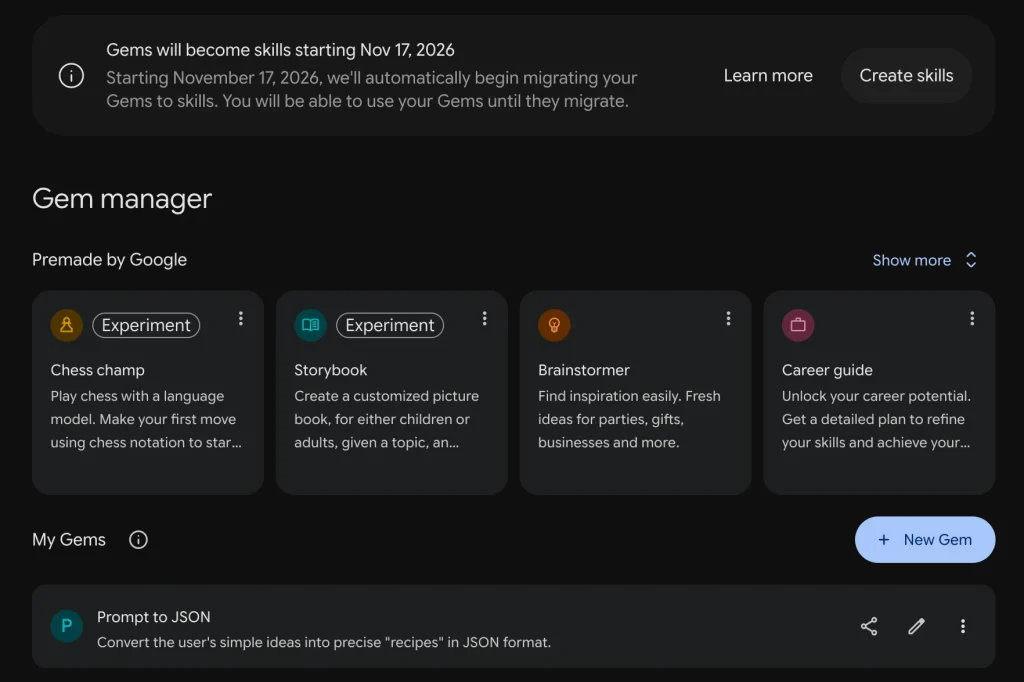This screenshot has height=682, width=1024.
Task: Open the Prompt to JSON gem row
Action: pos(513,626)
